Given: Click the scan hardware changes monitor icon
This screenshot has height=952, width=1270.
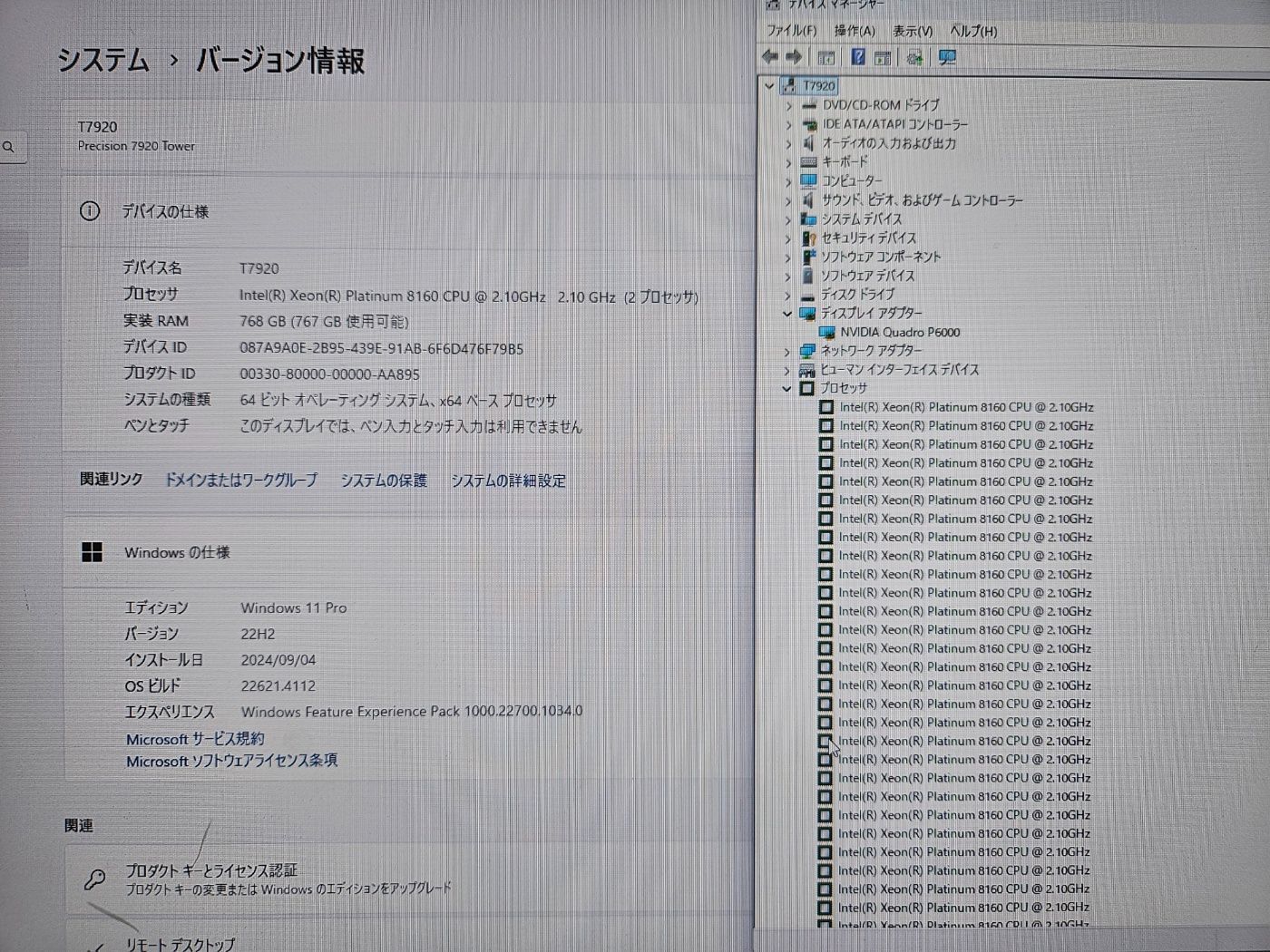Looking at the screenshot, I should pyautogui.click(x=947, y=57).
